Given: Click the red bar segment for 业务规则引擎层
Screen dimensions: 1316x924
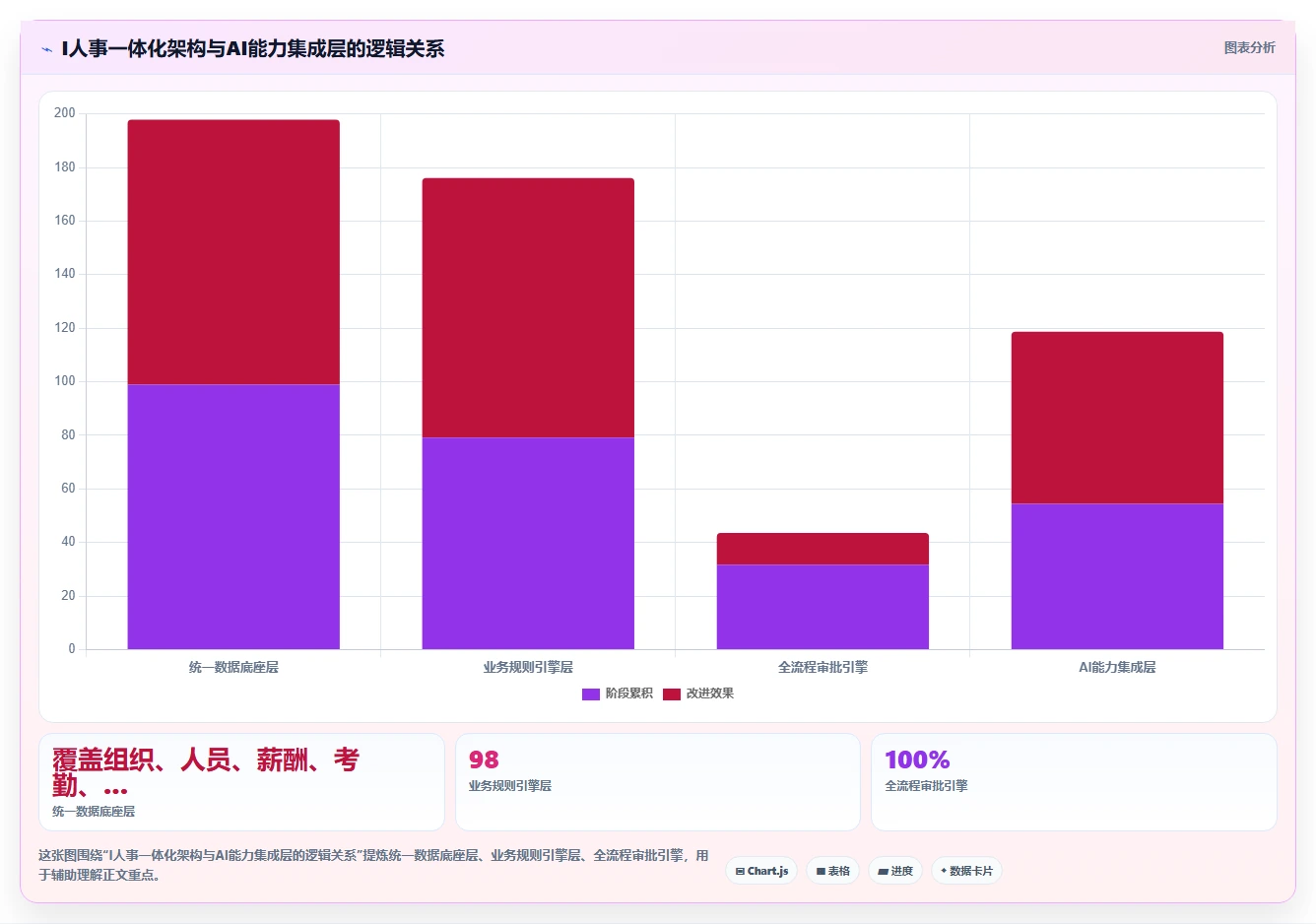Looking at the screenshot, I should (x=528, y=307).
